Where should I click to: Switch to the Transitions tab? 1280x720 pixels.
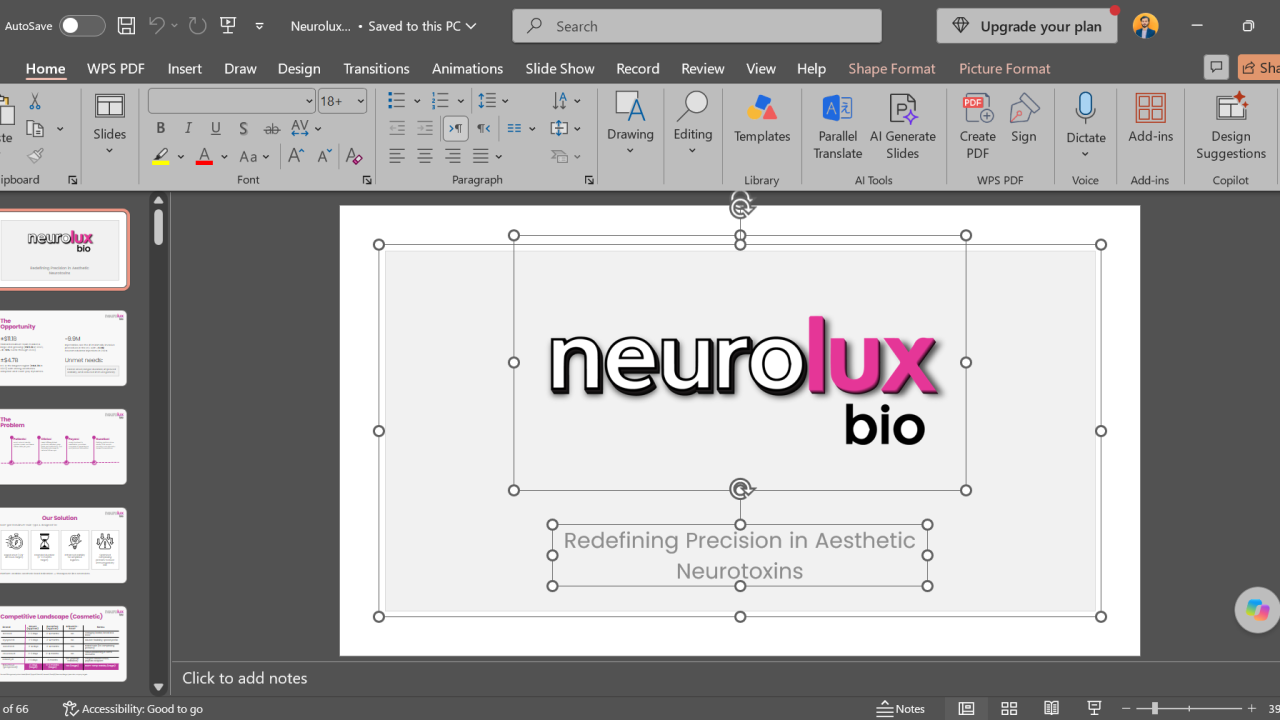pos(376,68)
